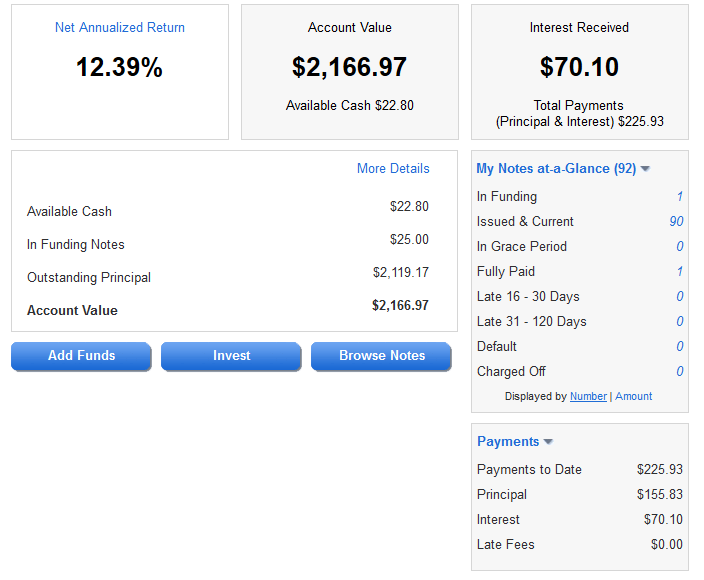The width and height of the screenshot is (704, 580).
Task: Open My Notes at-a-Glance (92) heading
Action: [556, 169]
